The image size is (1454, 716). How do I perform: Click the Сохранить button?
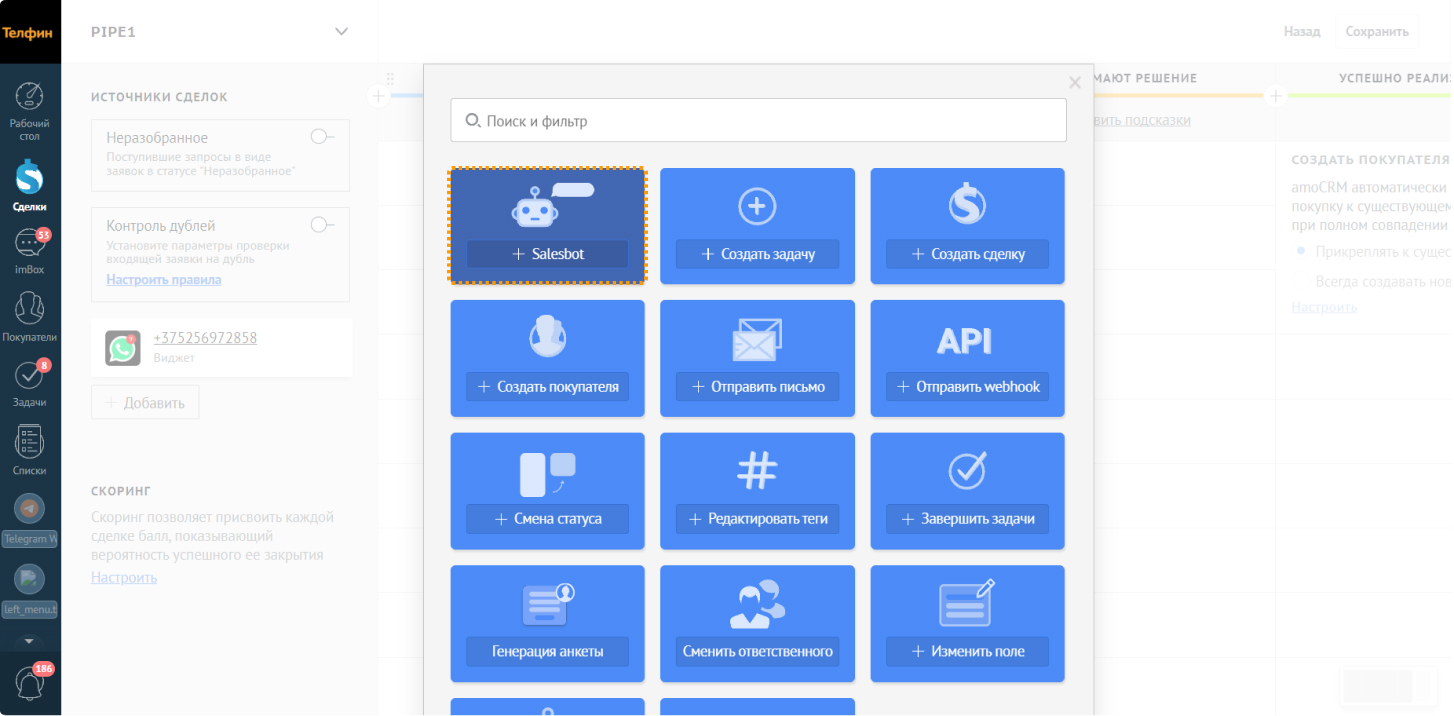click(1376, 32)
